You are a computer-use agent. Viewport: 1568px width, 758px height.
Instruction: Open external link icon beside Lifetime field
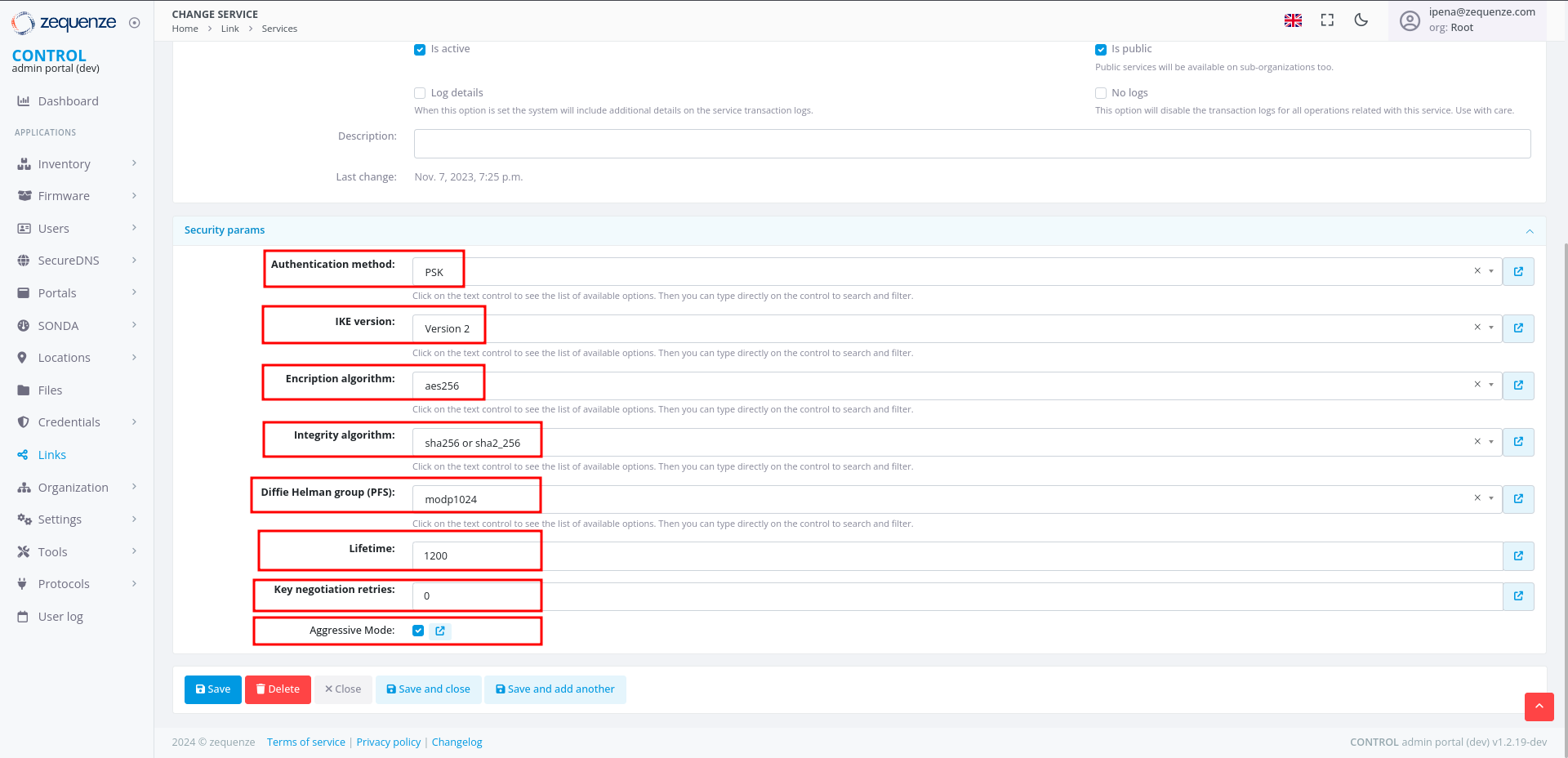point(1518,556)
